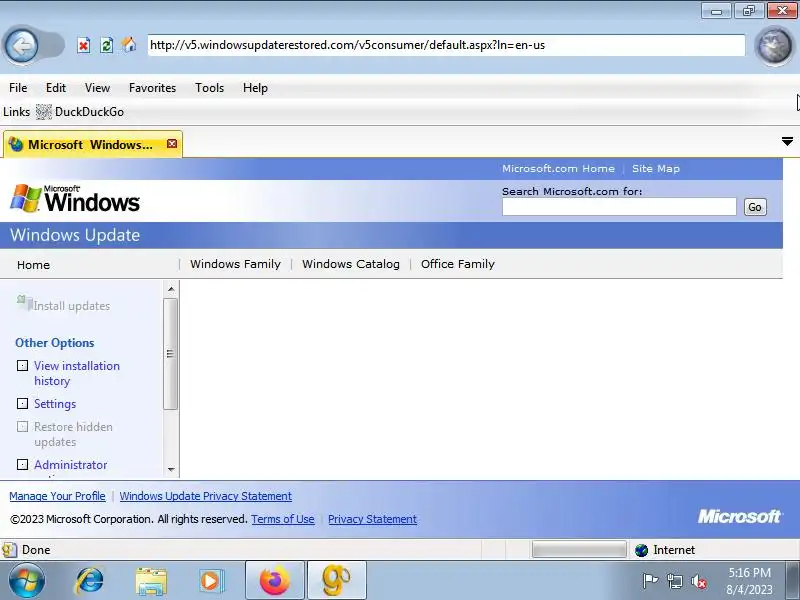Open the Administrator options link
The image size is (800, 600).
(70, 465)
